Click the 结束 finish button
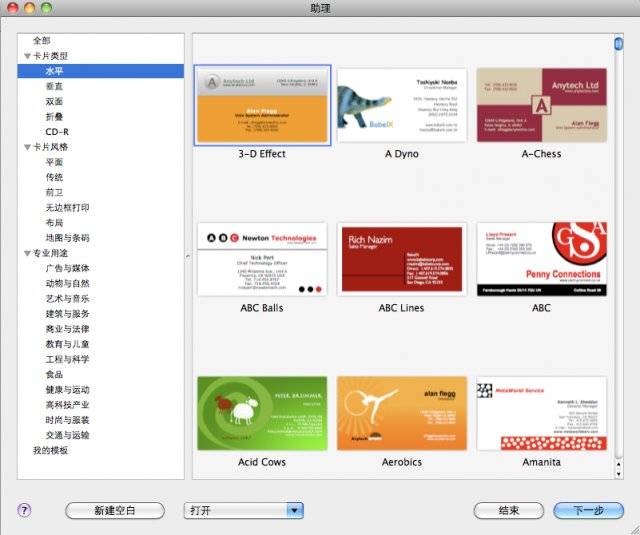Viewport: 640px width, 535px height. [x=509, y=510]
